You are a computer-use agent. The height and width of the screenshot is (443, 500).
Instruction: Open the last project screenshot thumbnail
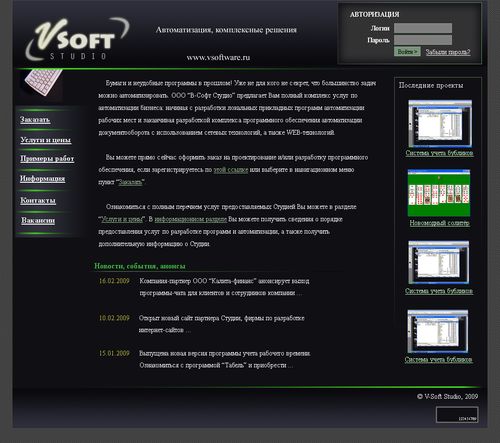pyautogui.click(x=438, y=331)
